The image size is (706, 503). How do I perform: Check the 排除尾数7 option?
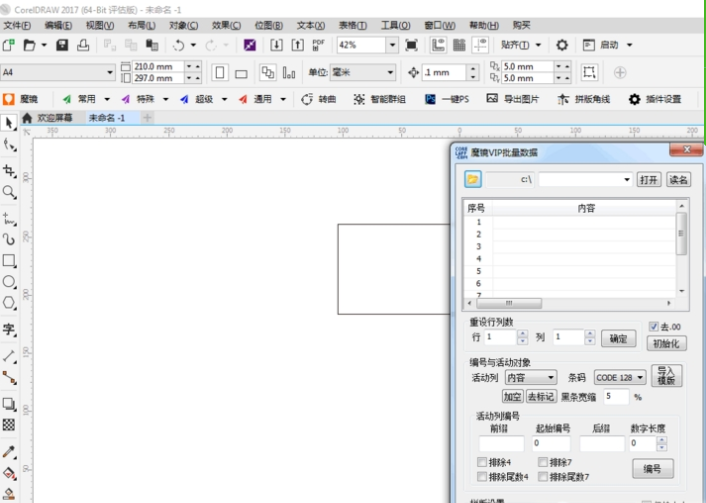[x=542, y=477]
